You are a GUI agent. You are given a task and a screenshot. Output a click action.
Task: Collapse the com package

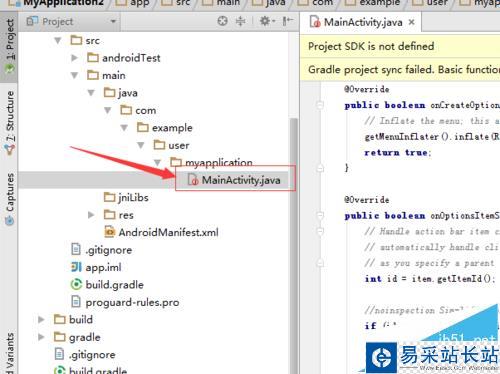108,110
